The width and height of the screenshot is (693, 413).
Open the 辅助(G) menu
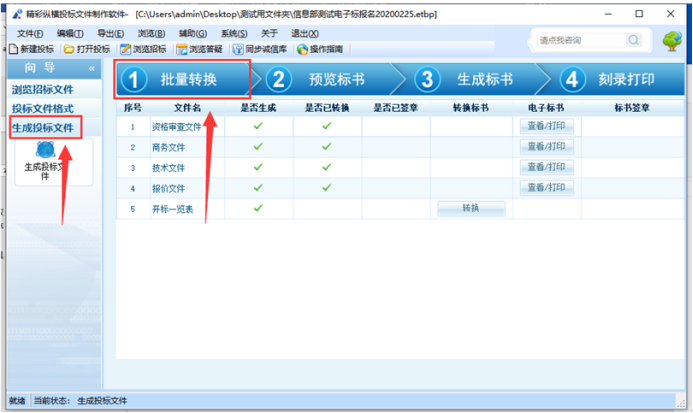pos(193,34)
